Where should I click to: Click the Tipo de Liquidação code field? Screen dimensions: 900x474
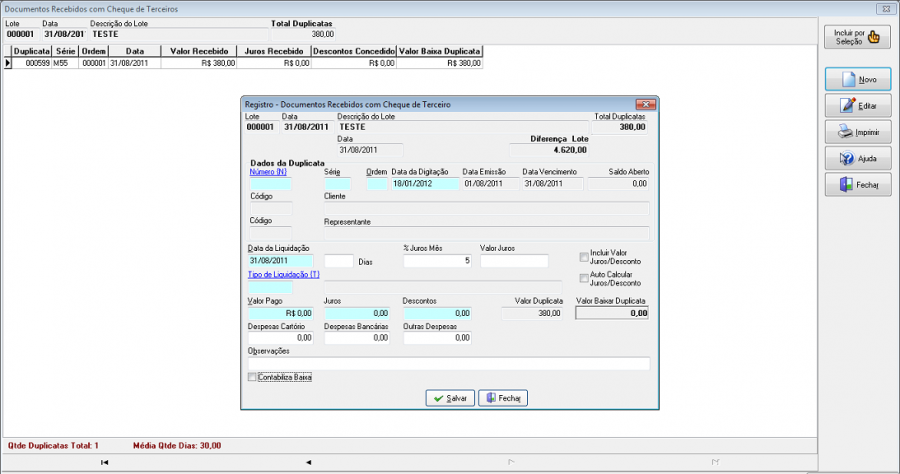[270, 287]
